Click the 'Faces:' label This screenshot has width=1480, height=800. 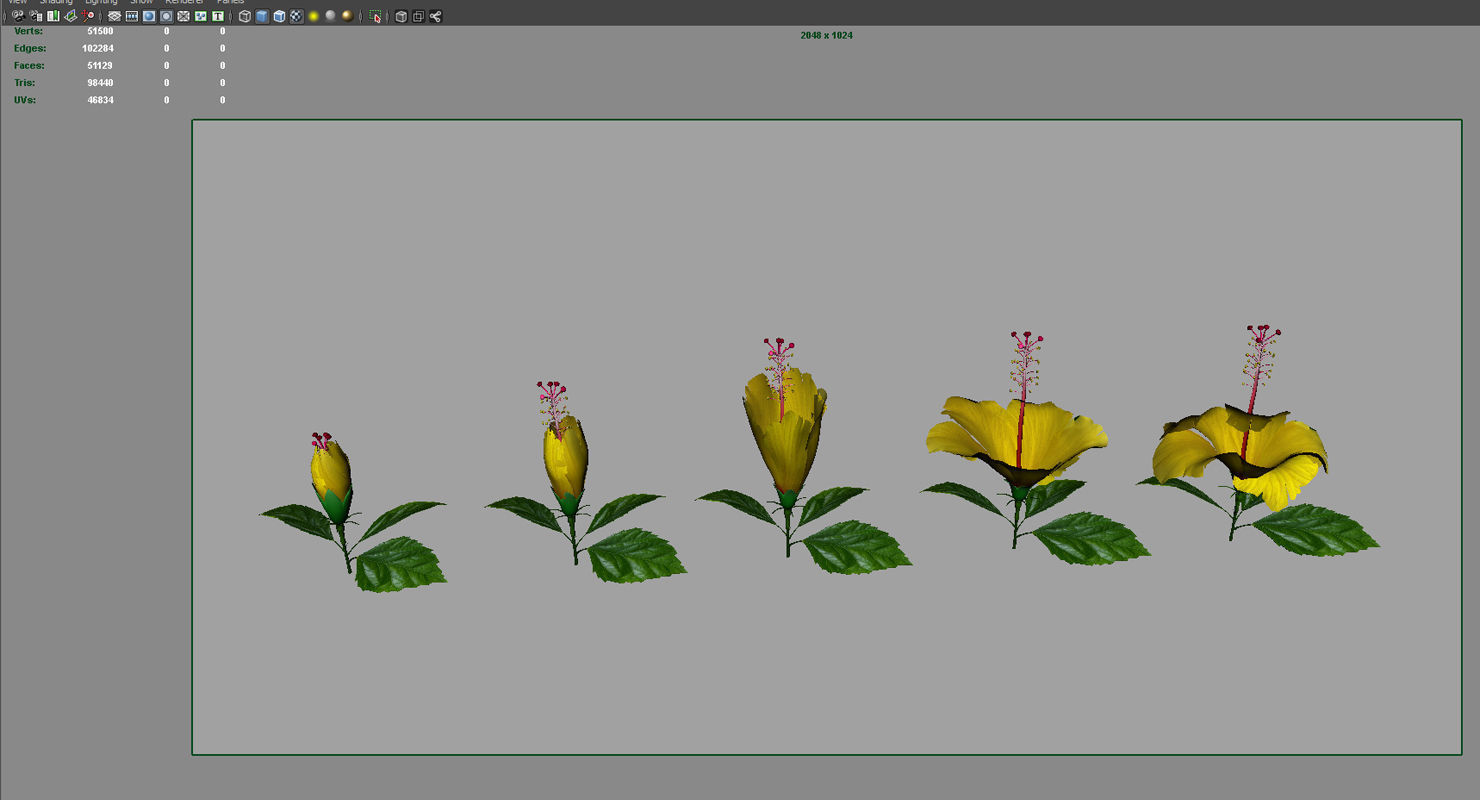pos(29,65)
